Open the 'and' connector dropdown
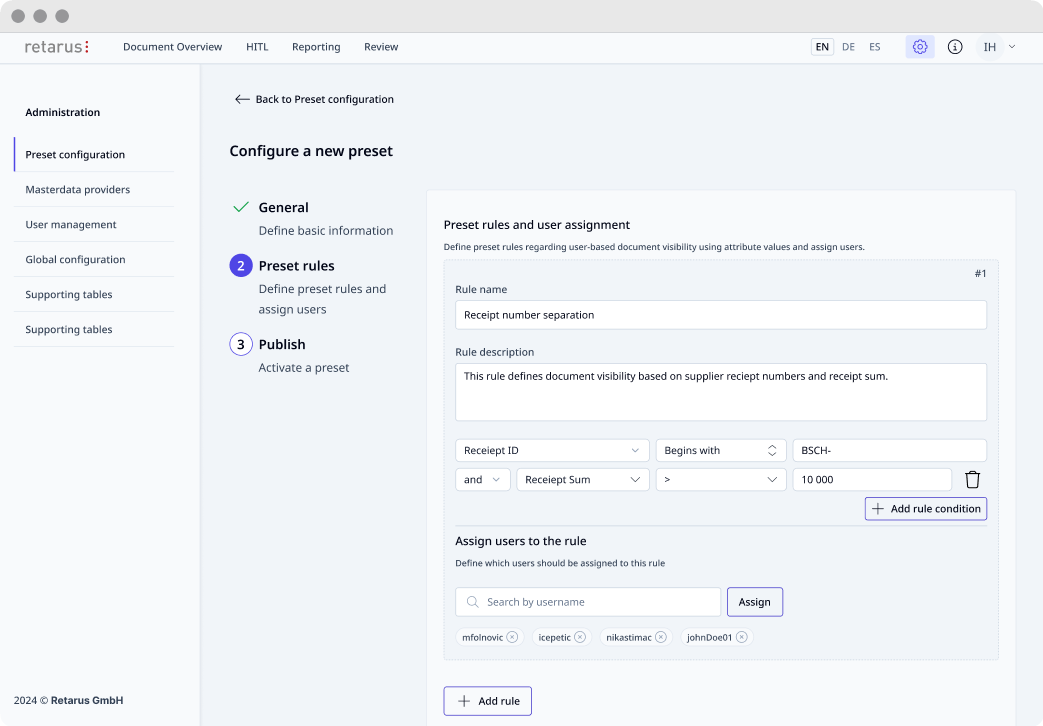This screenshot has height=726, width=1043. [x=482, y=479]
